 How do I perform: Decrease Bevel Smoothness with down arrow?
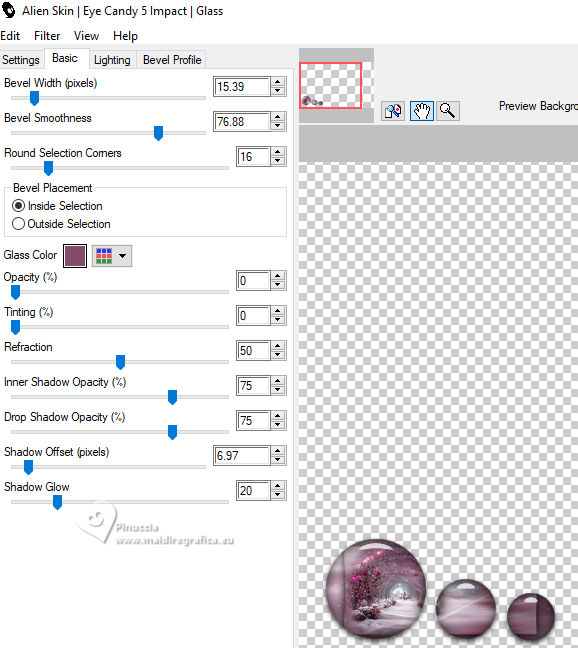click(278, 126)
